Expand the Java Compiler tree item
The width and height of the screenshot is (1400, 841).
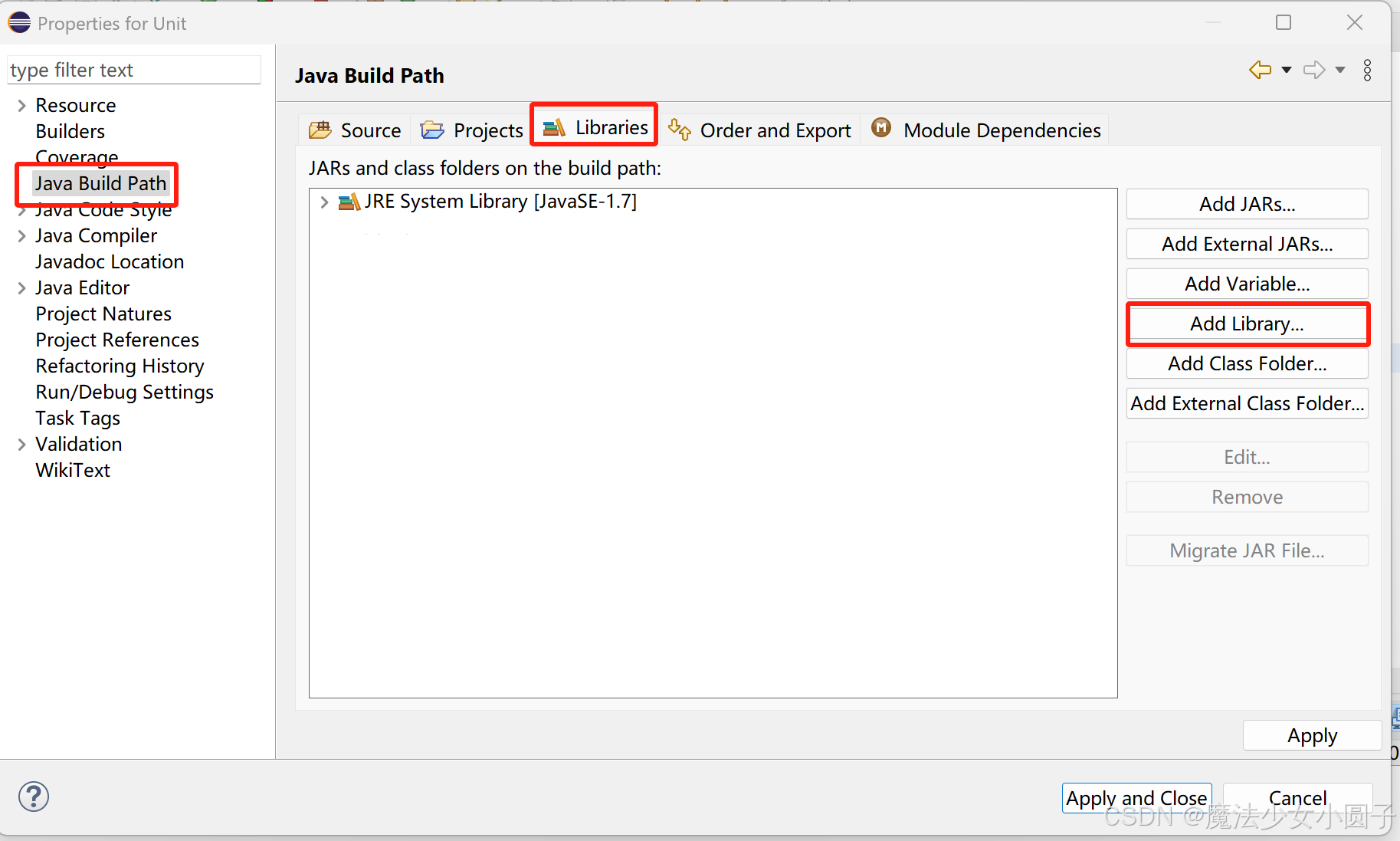(21, 235)
